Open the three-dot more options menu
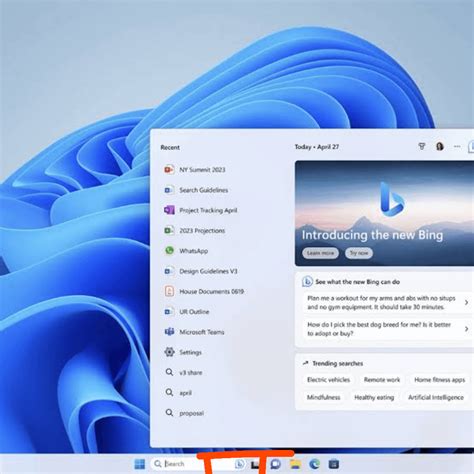Viewport: 474px width, 474px height. 457,146
